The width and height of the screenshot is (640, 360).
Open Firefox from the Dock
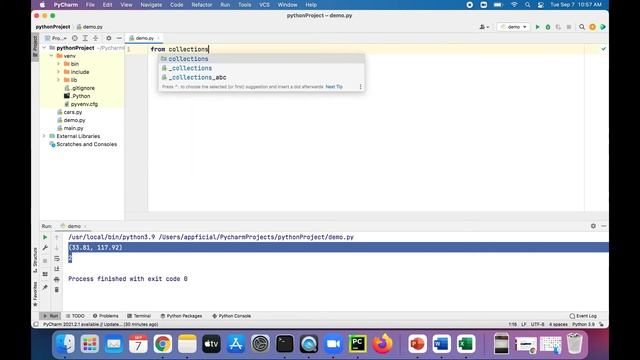click(382, 344)
